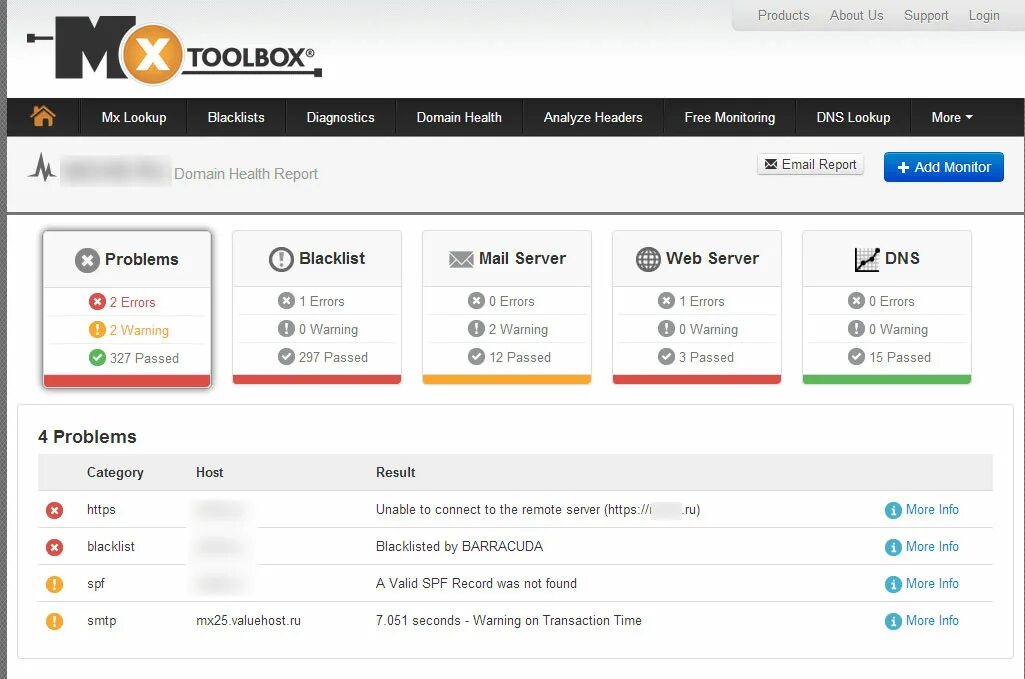Open the Products menu at top

[x=783, y=15]
